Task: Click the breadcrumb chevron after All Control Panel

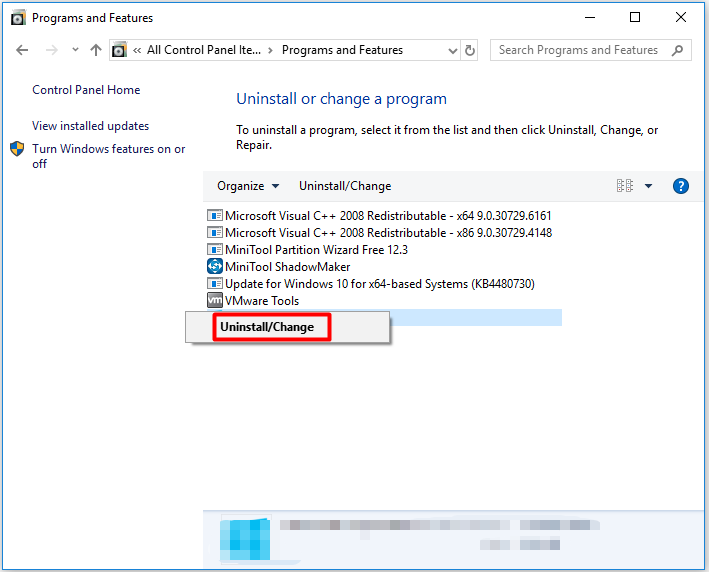Action: (270, 50)
